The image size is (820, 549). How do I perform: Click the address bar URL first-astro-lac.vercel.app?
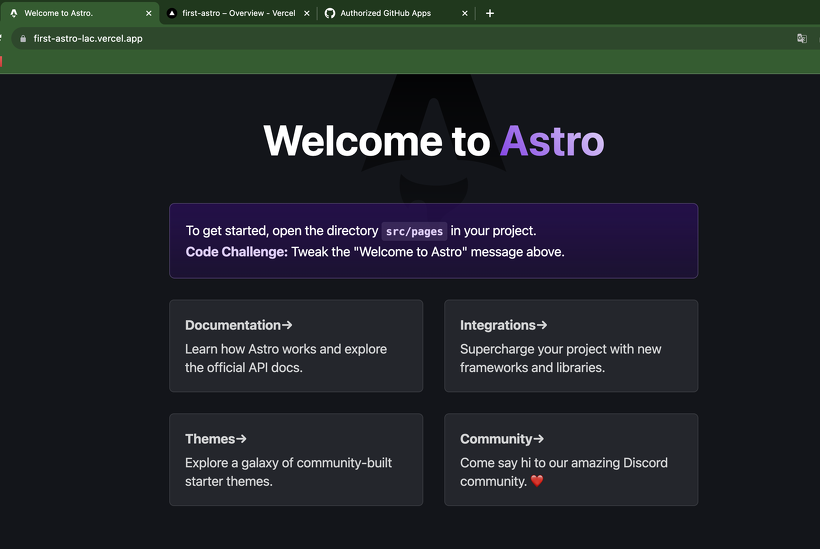click(x=88, y=39)
